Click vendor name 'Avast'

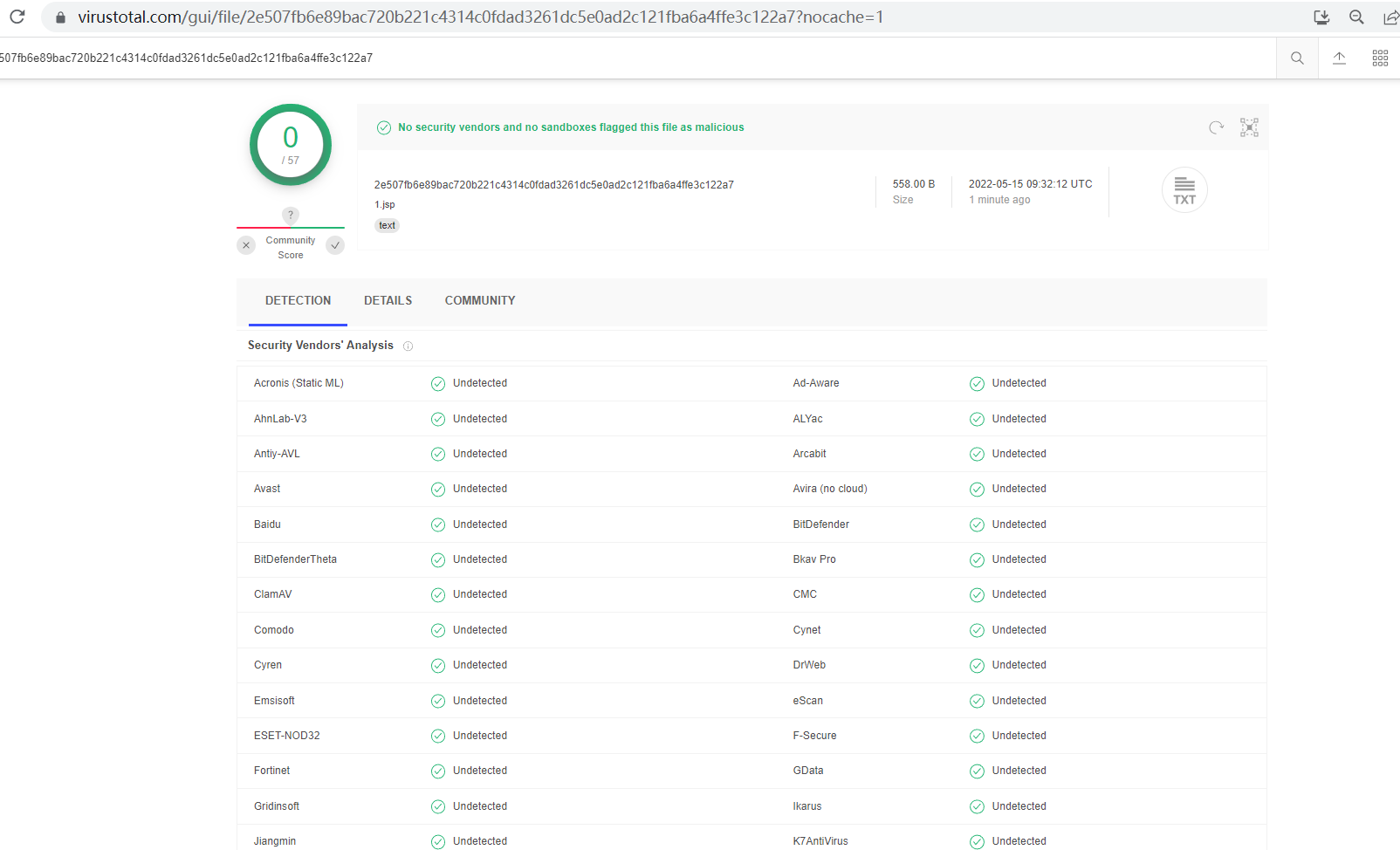tap(267, 489)
